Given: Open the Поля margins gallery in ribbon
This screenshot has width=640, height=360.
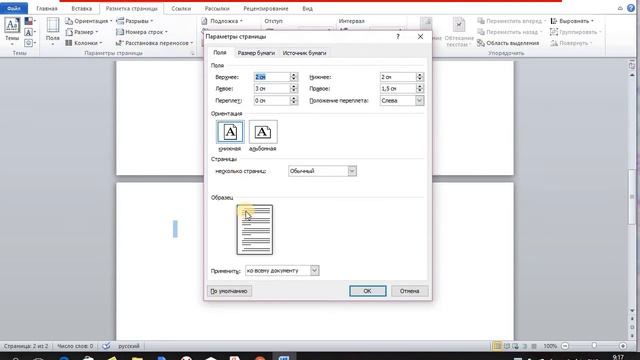Looking at the screenshot, I should (53, 31).
